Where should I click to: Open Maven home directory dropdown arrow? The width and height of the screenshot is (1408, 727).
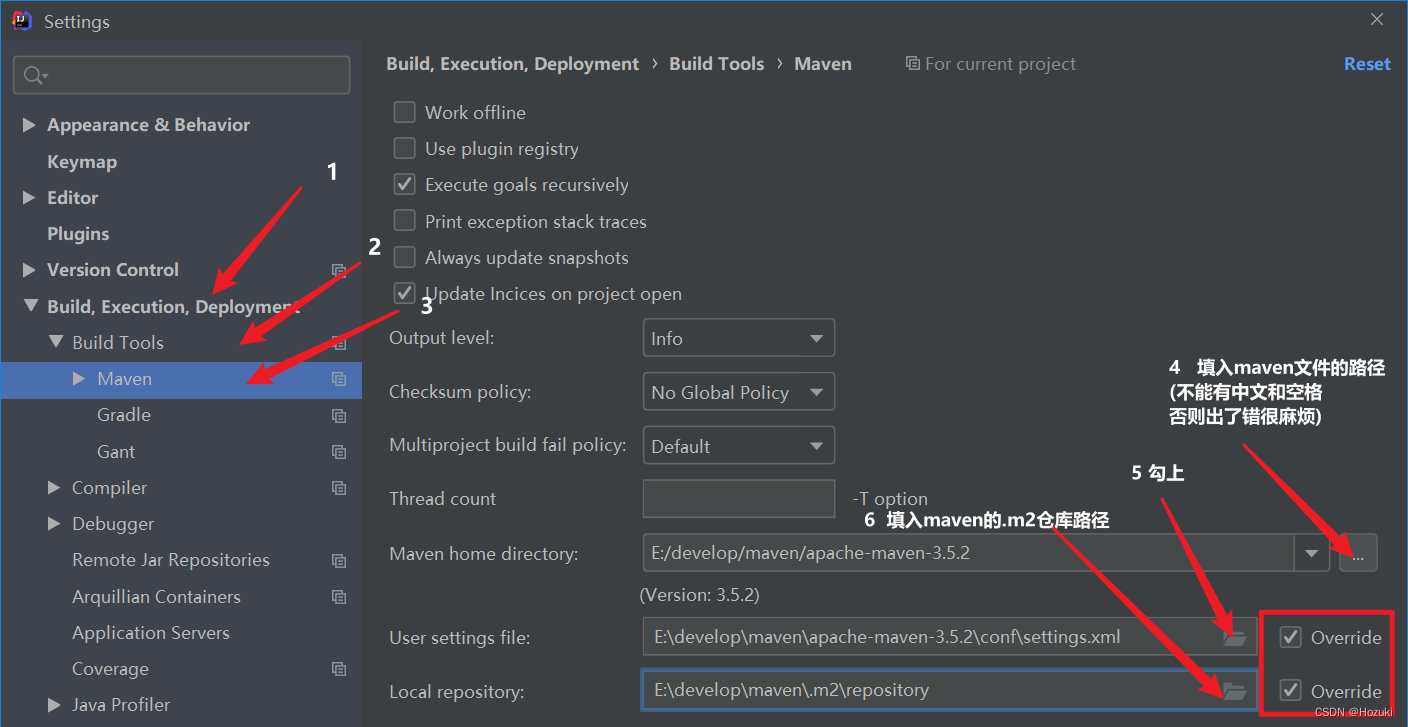[x=1311, y=553]
